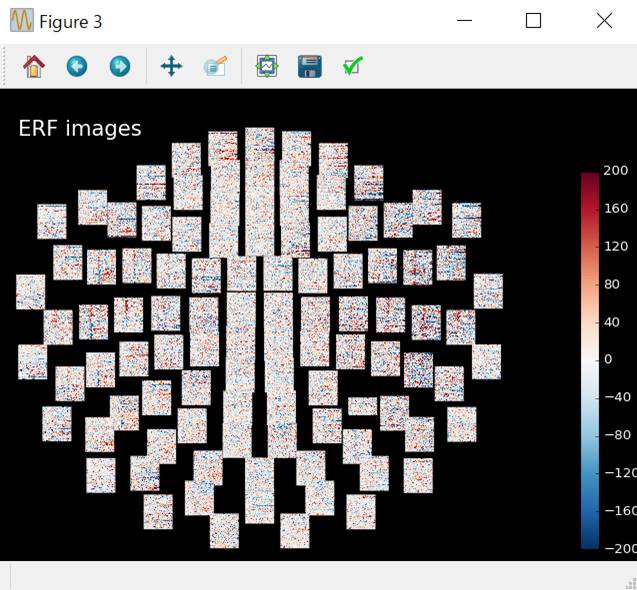
Task: Minimize the Figure 3 window
Action: pos(464,21)
